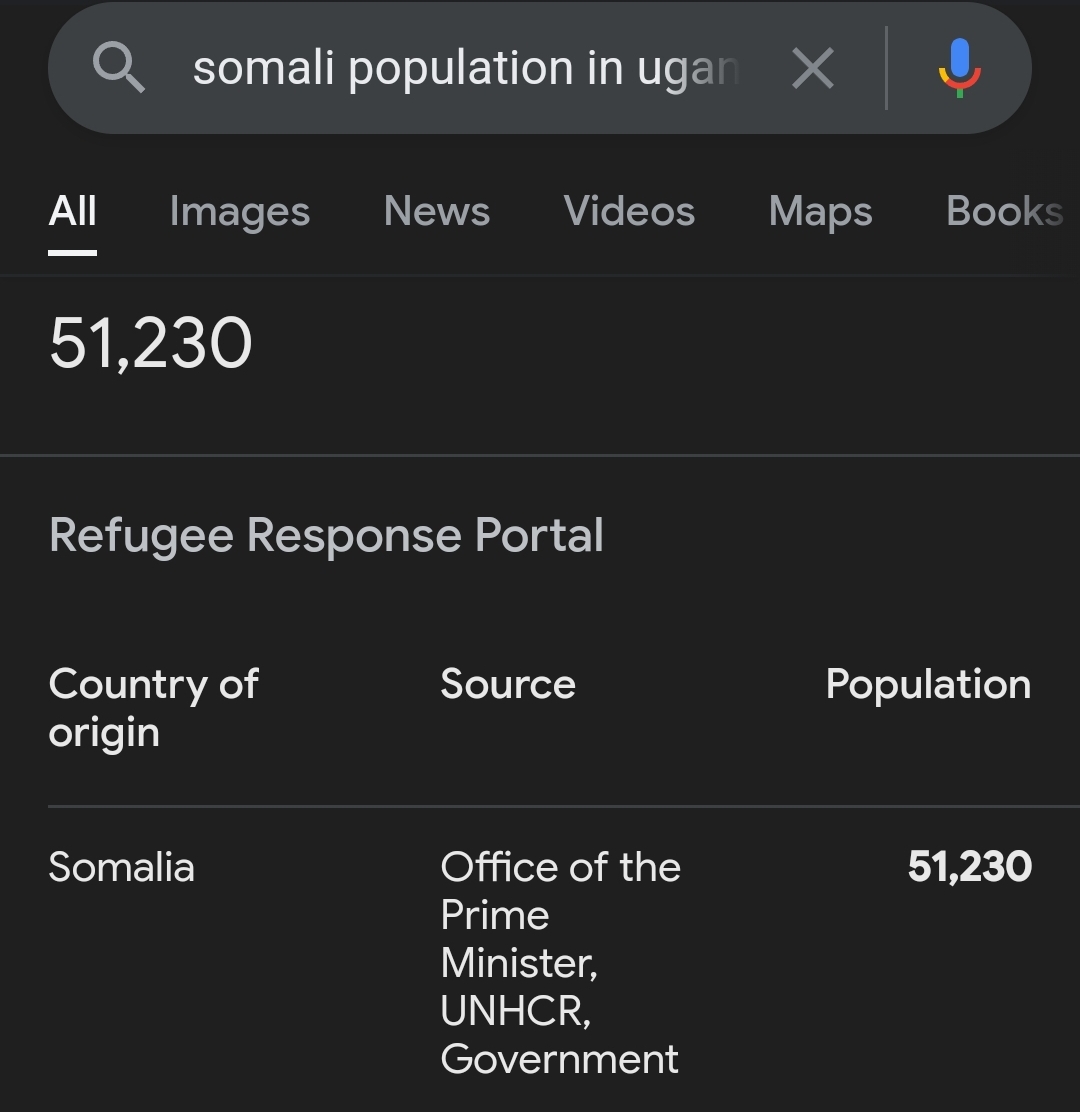Click the divider beside the microphone icon
The height and width of the screenshot is (1112, 1080).
pos(886,68)
